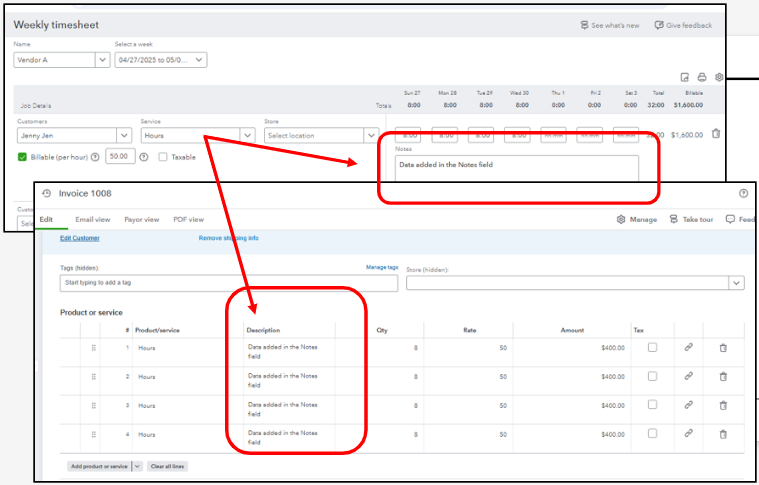
Task: Click Clear all lines button
Action: click(x=167, y=466)
